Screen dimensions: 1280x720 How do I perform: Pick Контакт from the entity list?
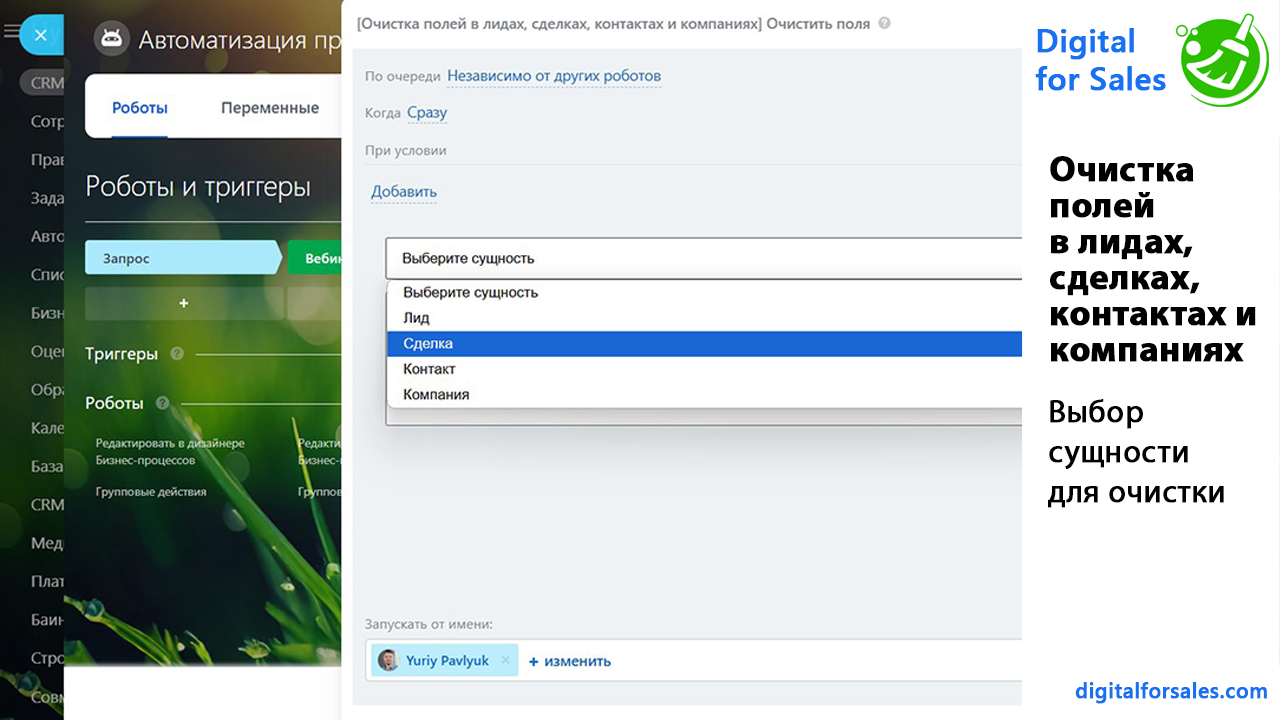coord(704,369)
